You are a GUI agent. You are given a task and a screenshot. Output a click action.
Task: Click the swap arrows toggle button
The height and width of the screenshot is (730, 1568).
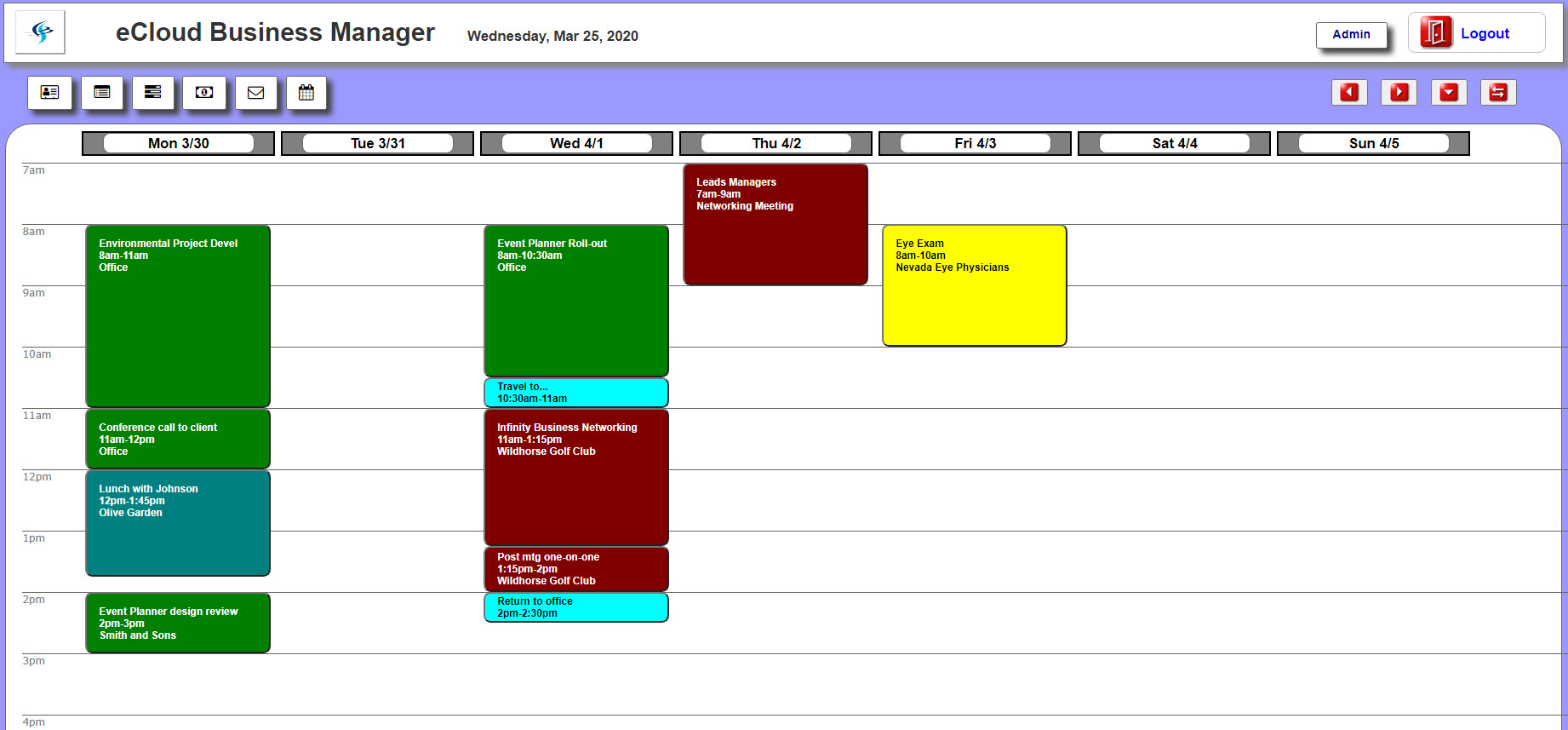pos(1498,92)
